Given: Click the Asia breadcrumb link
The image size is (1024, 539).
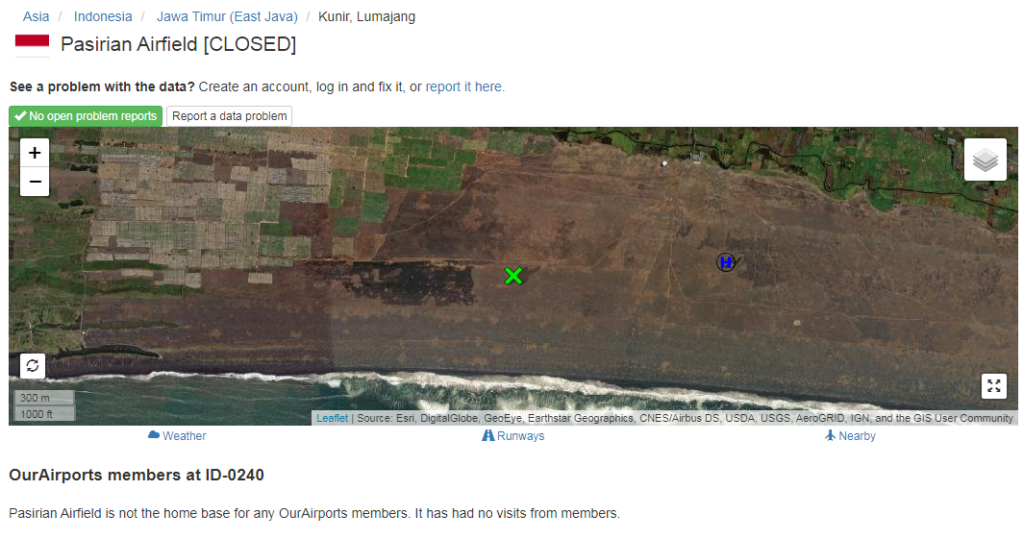Looking at the screenshot, I should pyautogui.click(x=36, y=17).
